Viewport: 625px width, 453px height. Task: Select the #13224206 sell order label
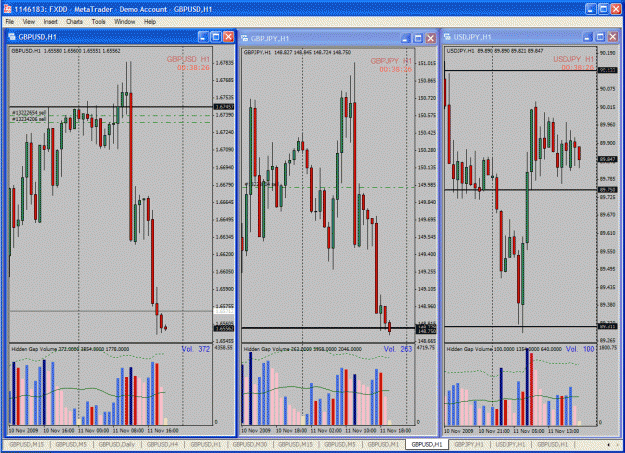(x=29, y=119)
